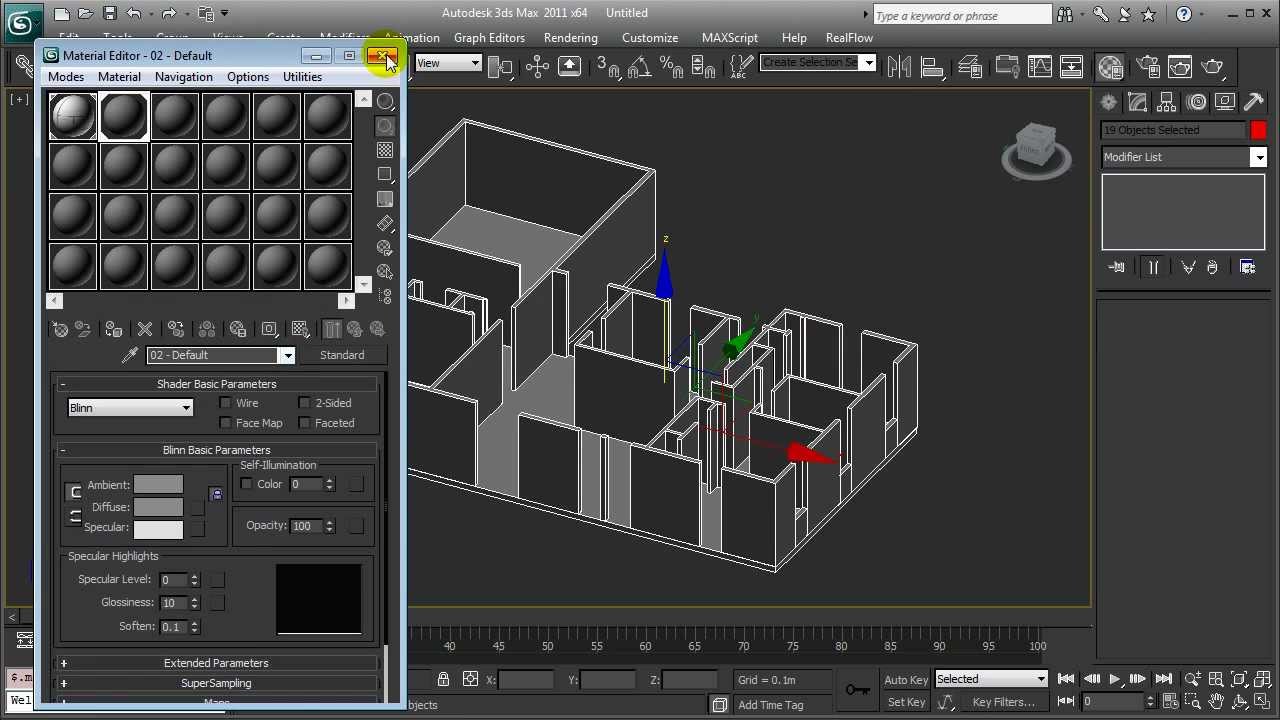Viewport: 1280px width, 720px height.
Task: Click Zoom Extents All icon
Action: coord(1262,680)
